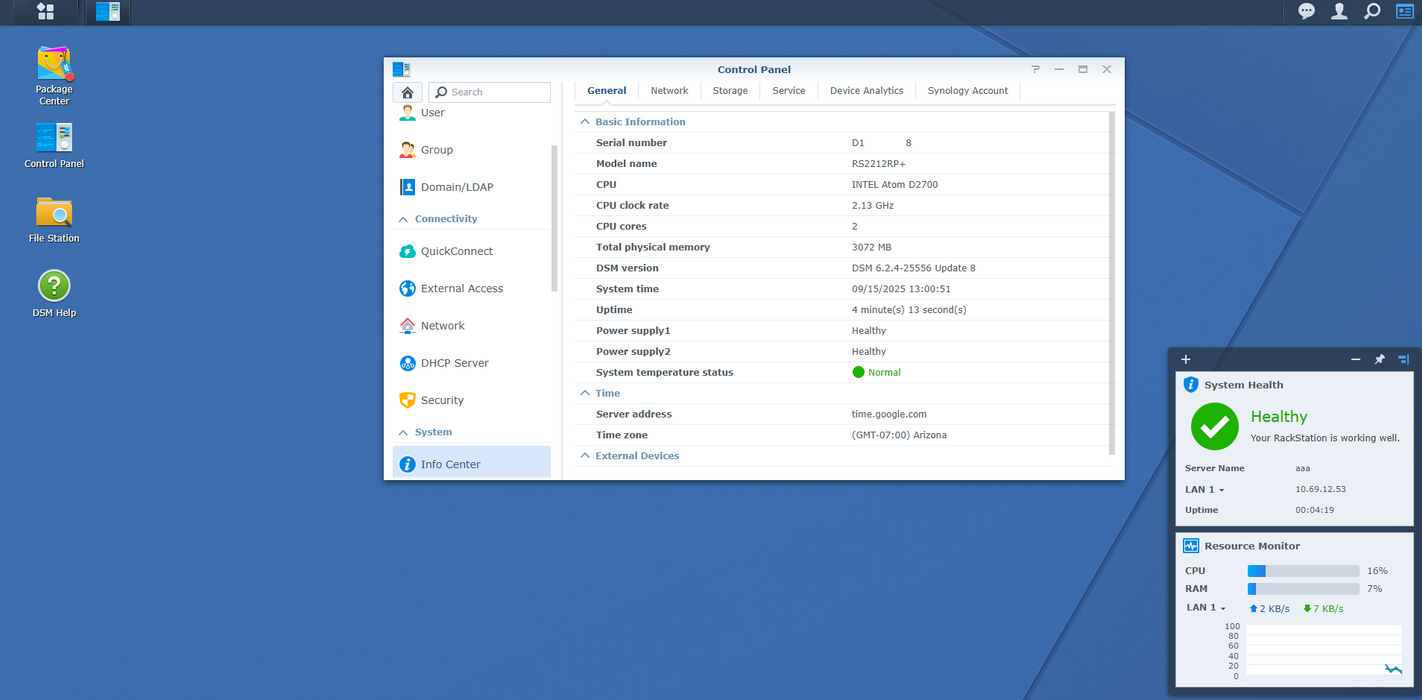Click the taskbar search magnifier icon
1422x700 pixels.
(1372, 12)
